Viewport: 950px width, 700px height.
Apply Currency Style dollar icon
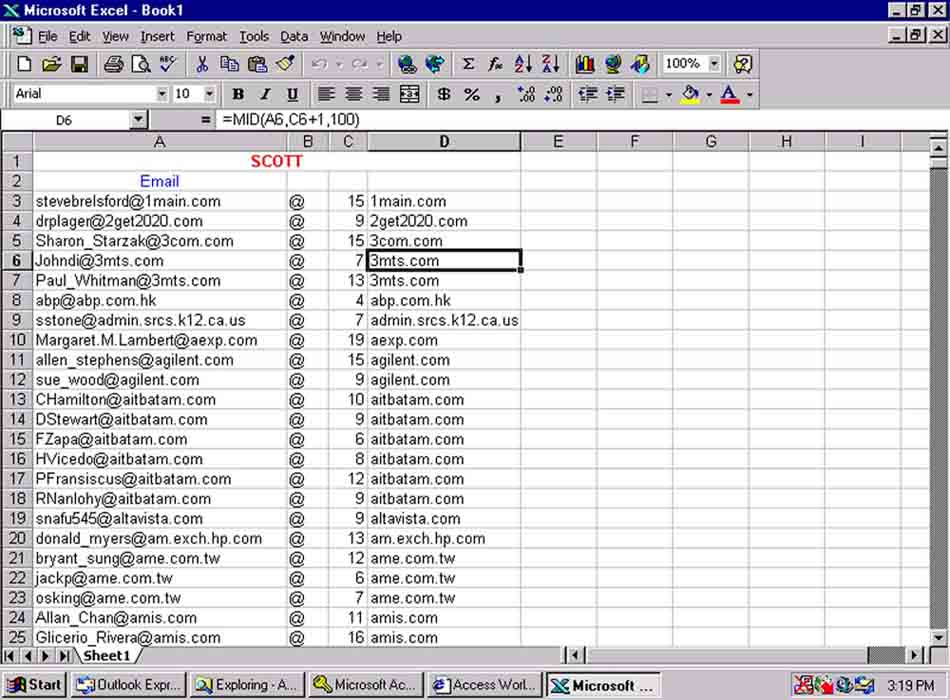(x=443, y=94)
